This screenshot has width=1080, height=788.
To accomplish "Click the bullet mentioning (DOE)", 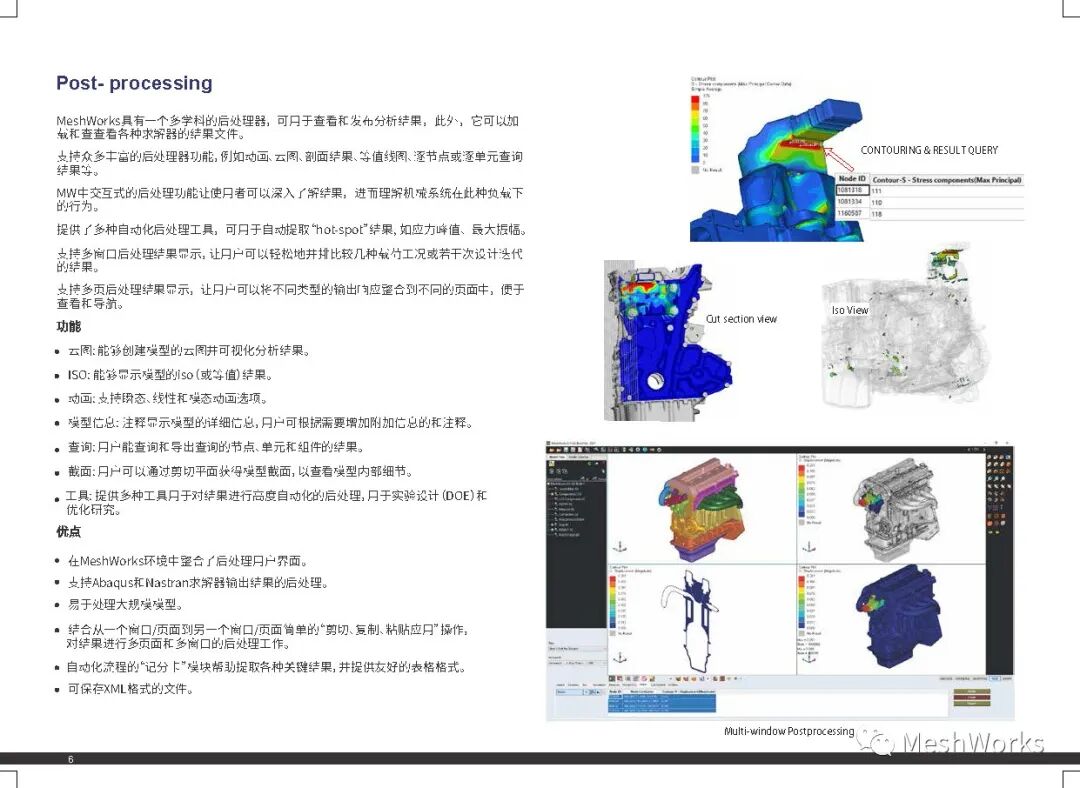I will (276, 502).
